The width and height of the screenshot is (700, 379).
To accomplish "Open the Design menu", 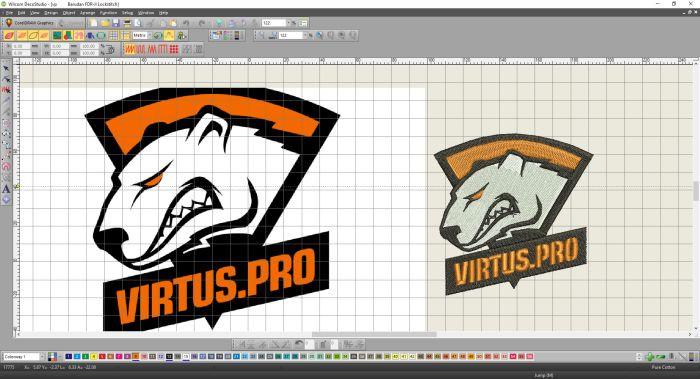I will [50, 13].
